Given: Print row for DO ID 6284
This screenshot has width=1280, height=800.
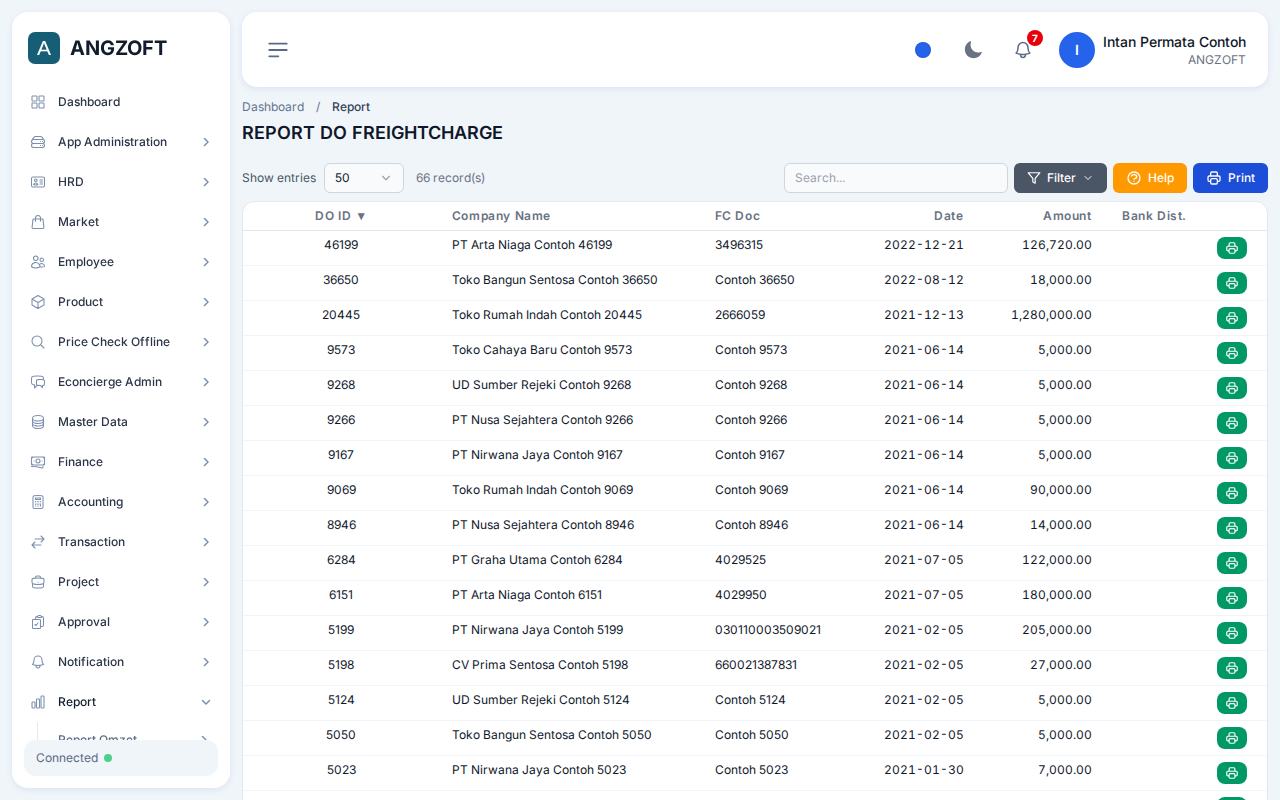Looking at the screenshot, I should [1232, 563].
